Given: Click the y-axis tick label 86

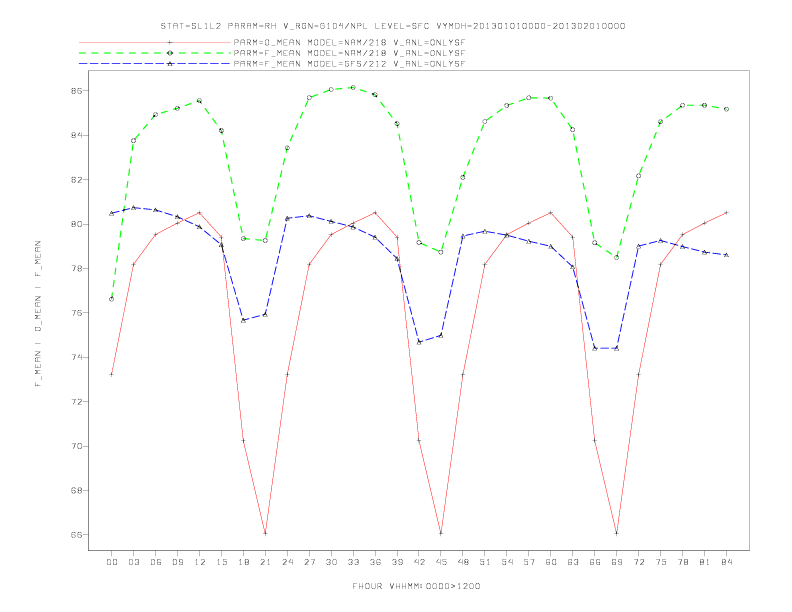Looking at the screenshot, I should [77, 91].
